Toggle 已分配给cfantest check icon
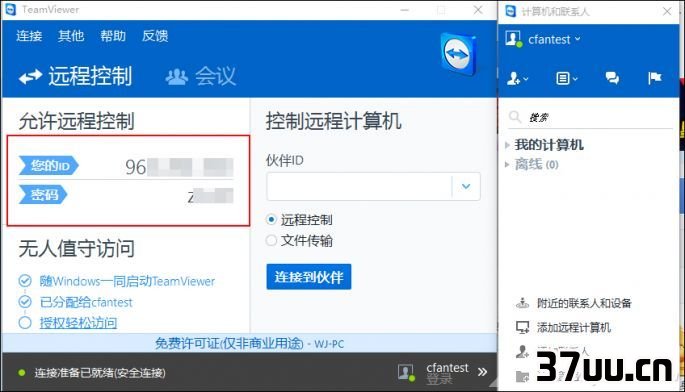The width and height of the screenshot is (685, 392). [x=25, y=302]
